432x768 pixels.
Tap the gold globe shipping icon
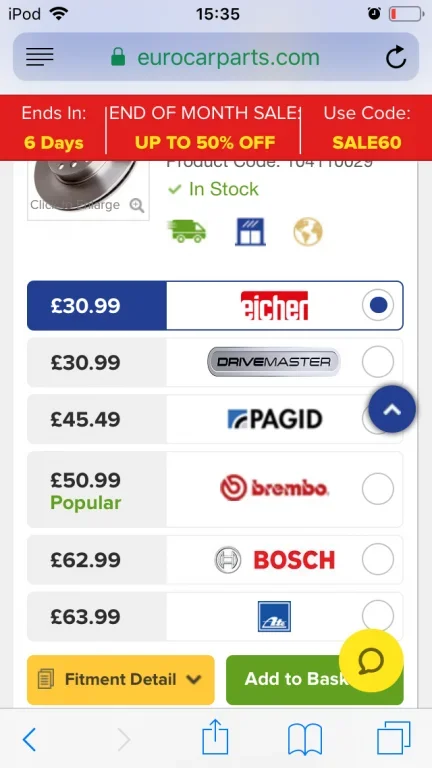(x=308, y=231)
